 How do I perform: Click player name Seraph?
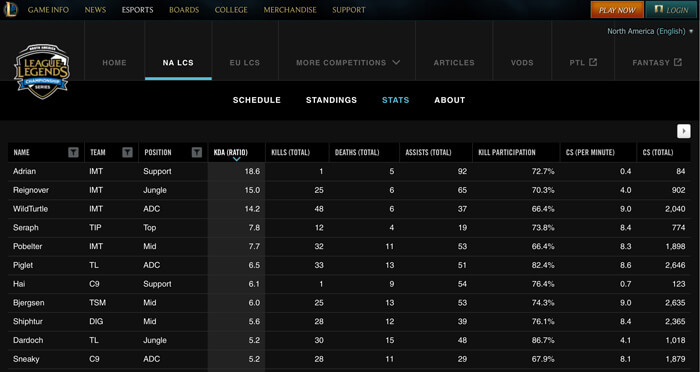point(26,227)
